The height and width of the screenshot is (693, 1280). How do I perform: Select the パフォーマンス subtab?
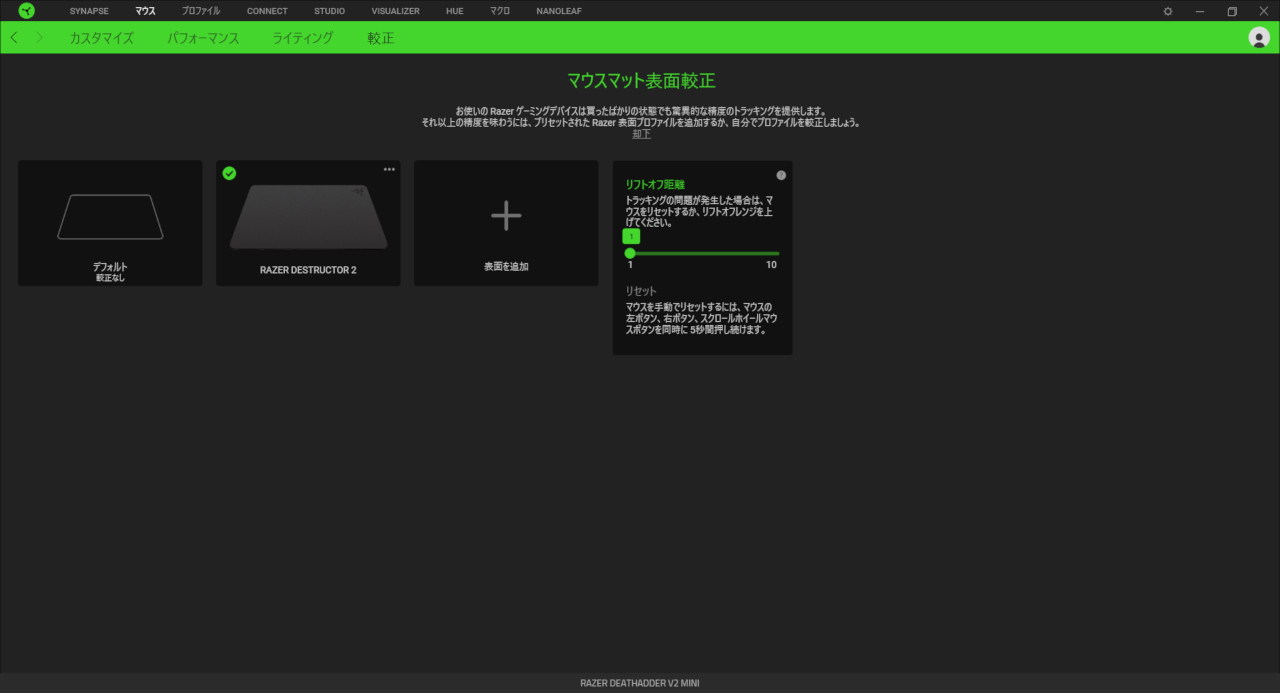203,38
